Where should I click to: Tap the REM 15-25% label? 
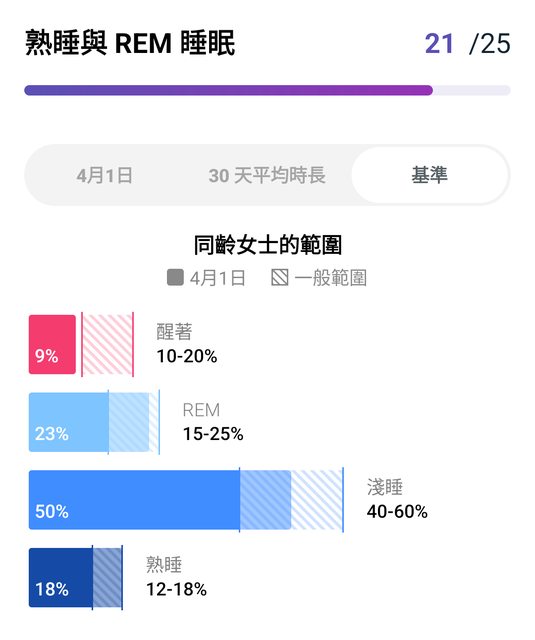point(213,422)
